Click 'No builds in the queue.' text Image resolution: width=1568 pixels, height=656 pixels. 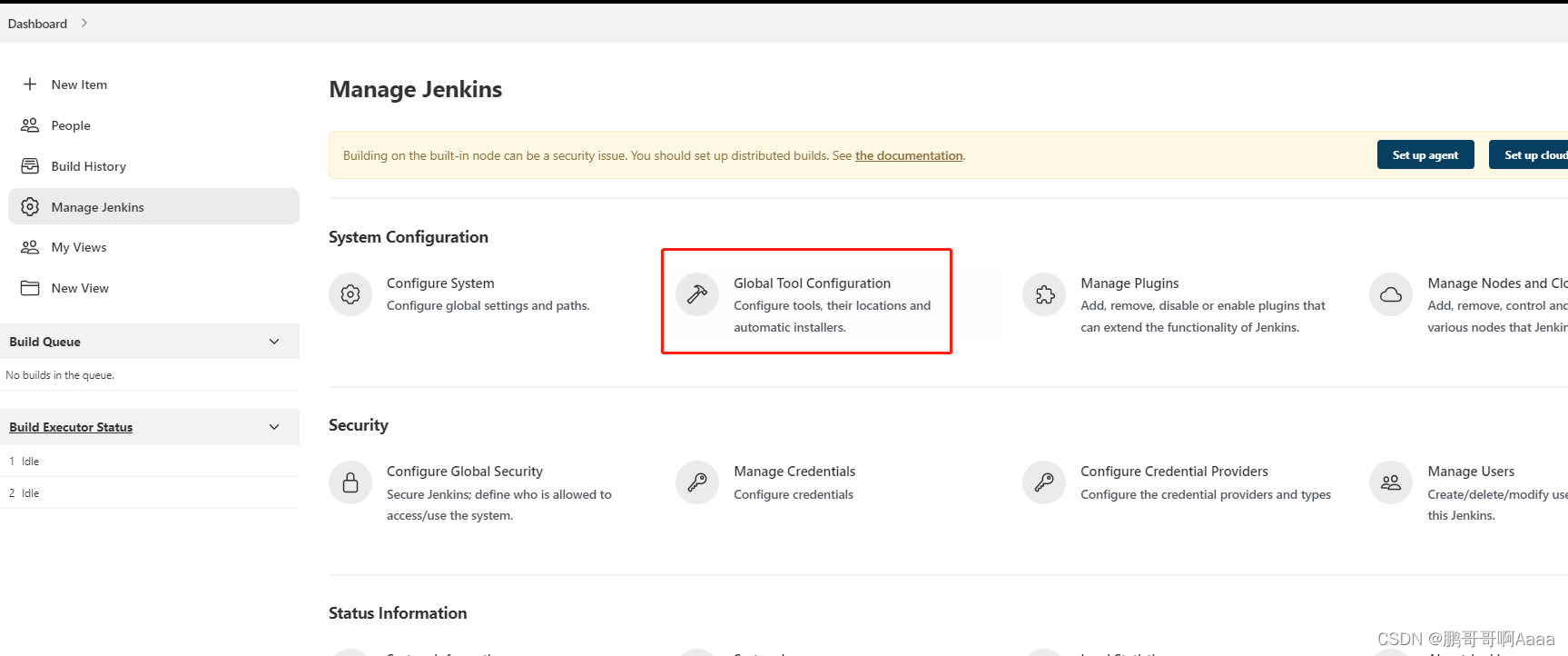[x=60, y=375]
